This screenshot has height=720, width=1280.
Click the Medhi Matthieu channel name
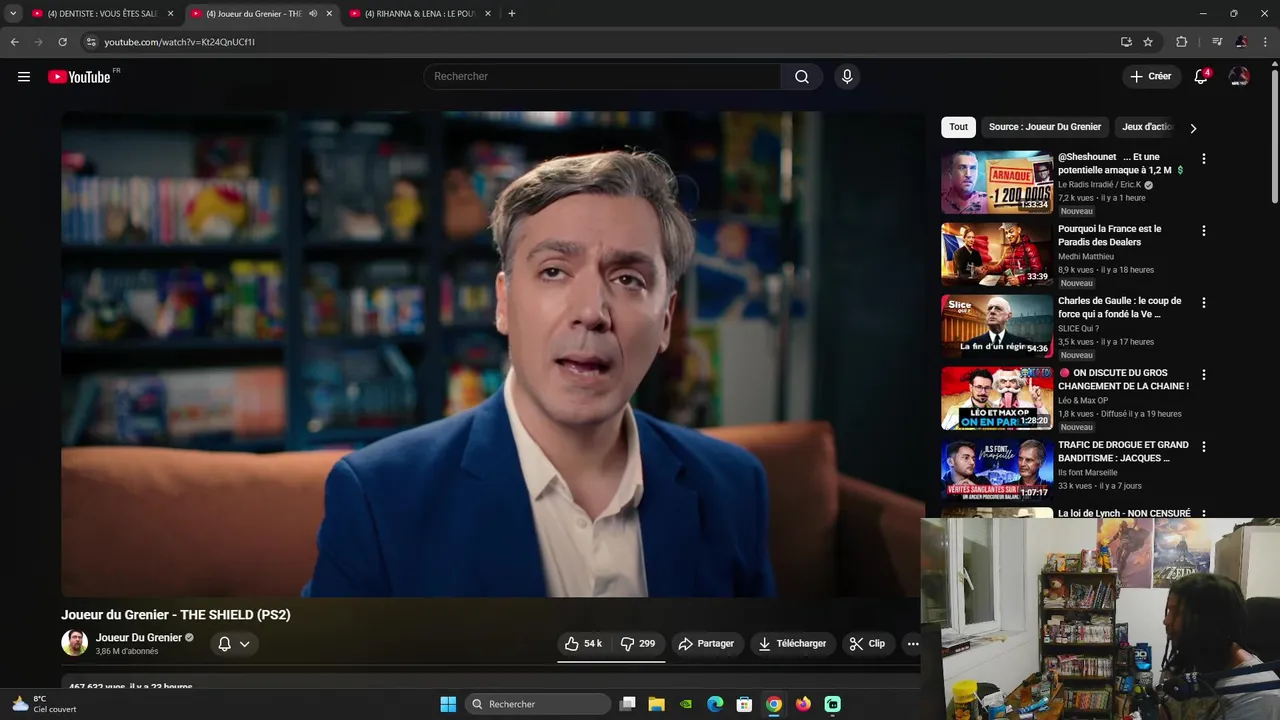pyautogui.click(x=1086, y=257)
